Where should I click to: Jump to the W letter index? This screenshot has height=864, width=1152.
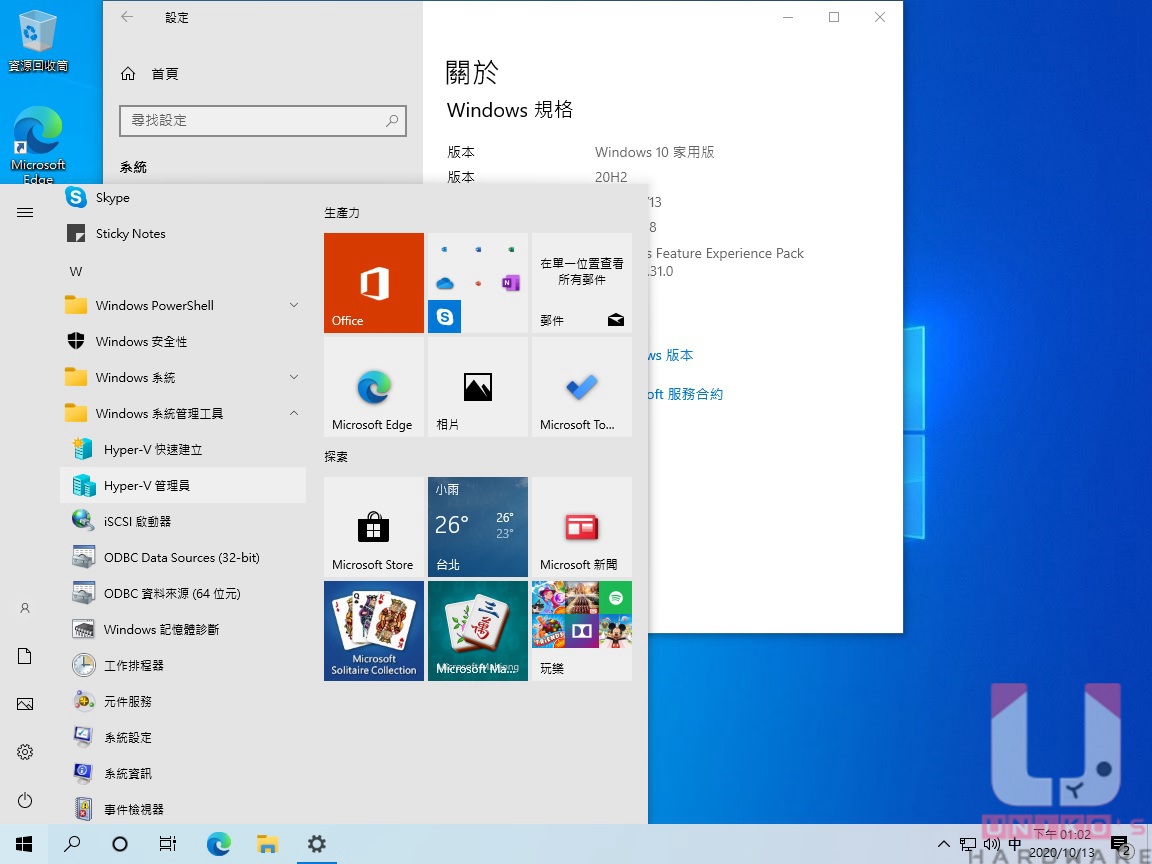click(x=76, y=271)
